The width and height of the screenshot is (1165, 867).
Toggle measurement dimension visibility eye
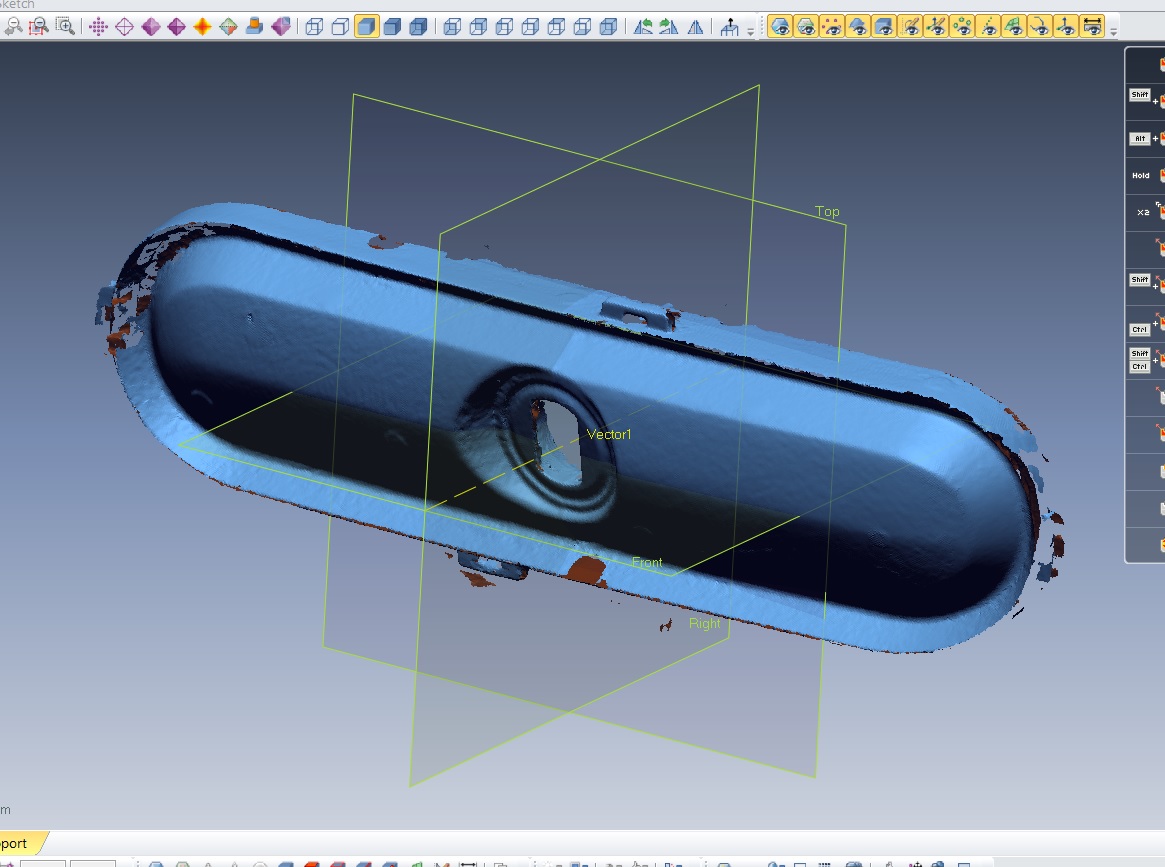1093,27
